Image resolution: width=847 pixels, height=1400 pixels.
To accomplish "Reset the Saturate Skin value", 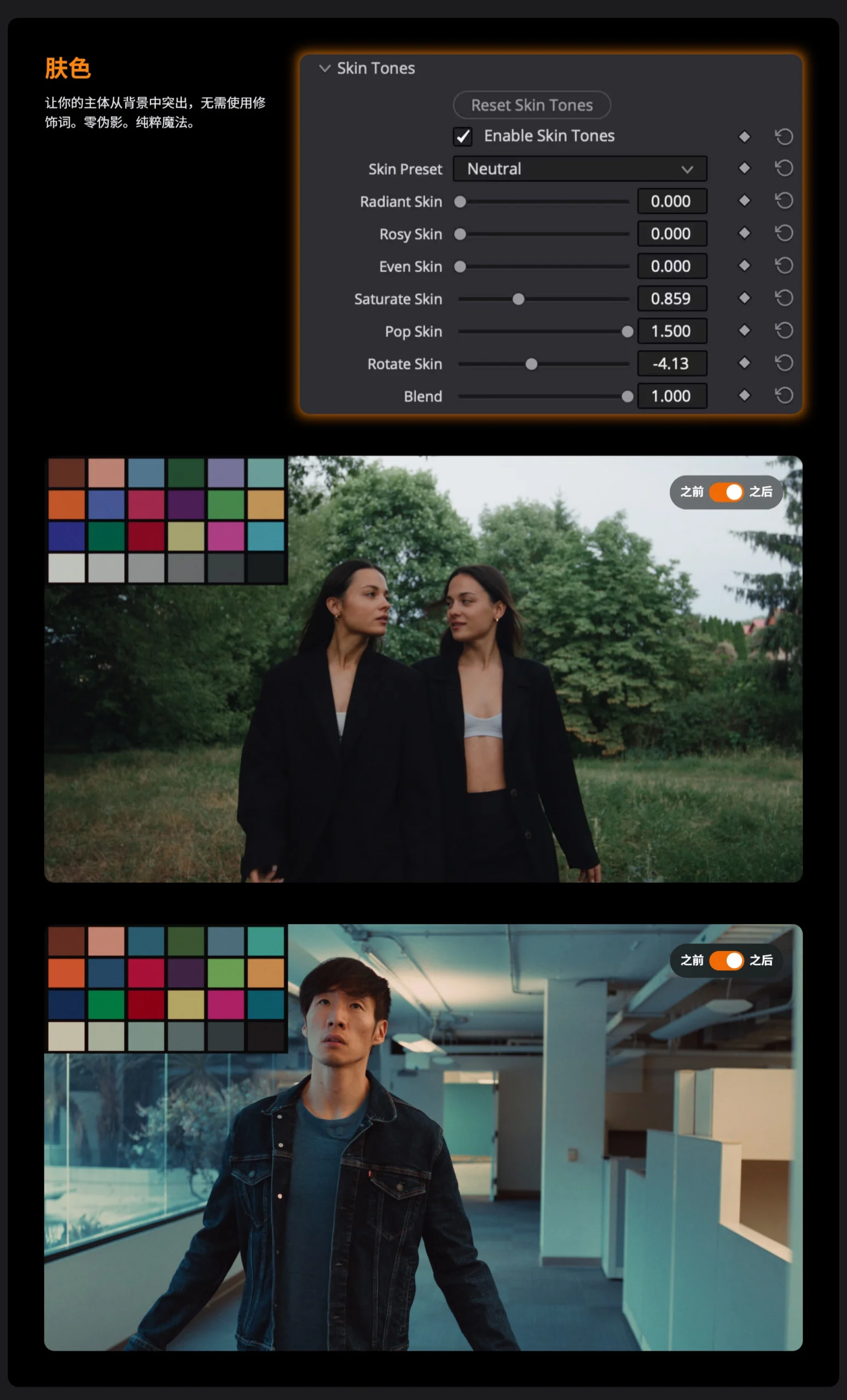I will pyautogui.click(x=784, y=298).
